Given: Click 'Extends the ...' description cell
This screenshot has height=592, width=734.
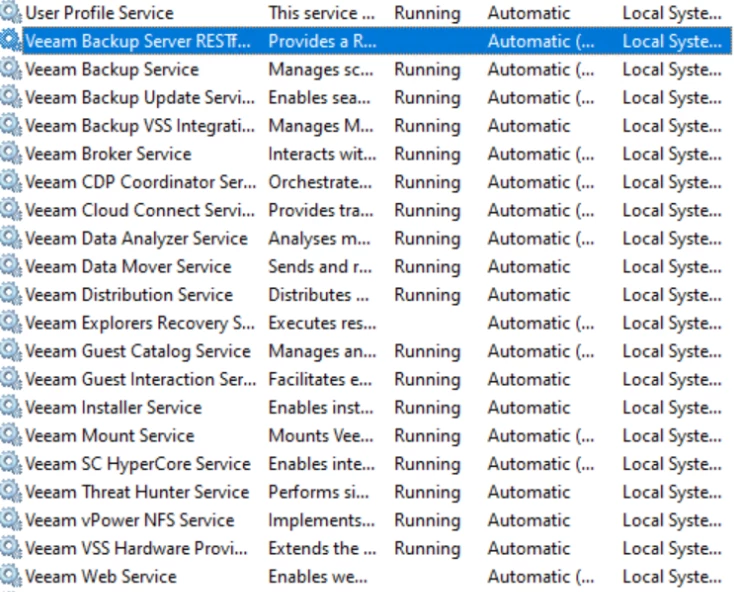Looking at the screenshot, I should pyautogui.click(x=323, y=548).
